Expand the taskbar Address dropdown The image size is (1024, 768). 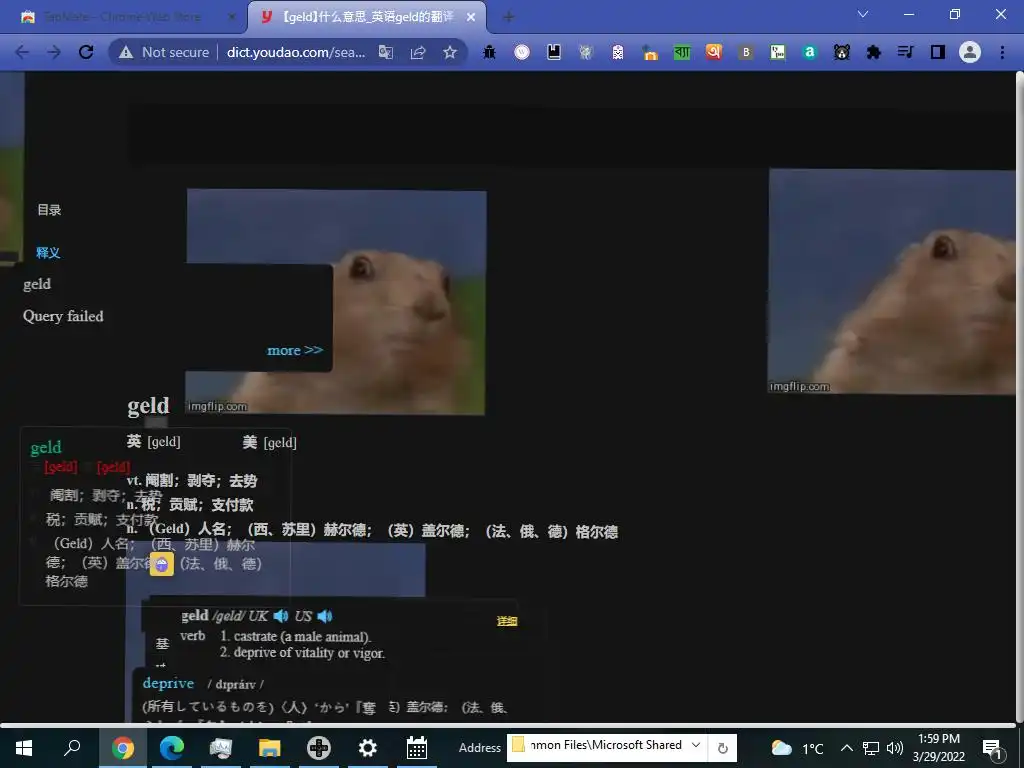(x=696, y=745)
